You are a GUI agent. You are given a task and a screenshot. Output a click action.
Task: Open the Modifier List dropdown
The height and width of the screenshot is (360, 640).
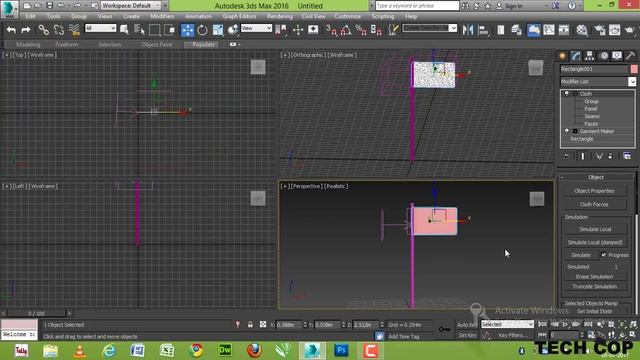click(598, 82)
